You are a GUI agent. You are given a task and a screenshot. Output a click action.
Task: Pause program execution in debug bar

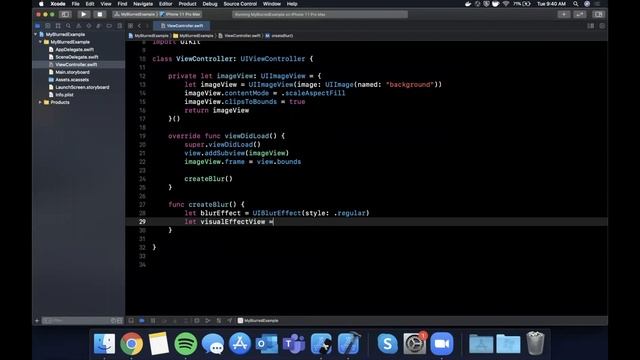click(x=153, y=321)
